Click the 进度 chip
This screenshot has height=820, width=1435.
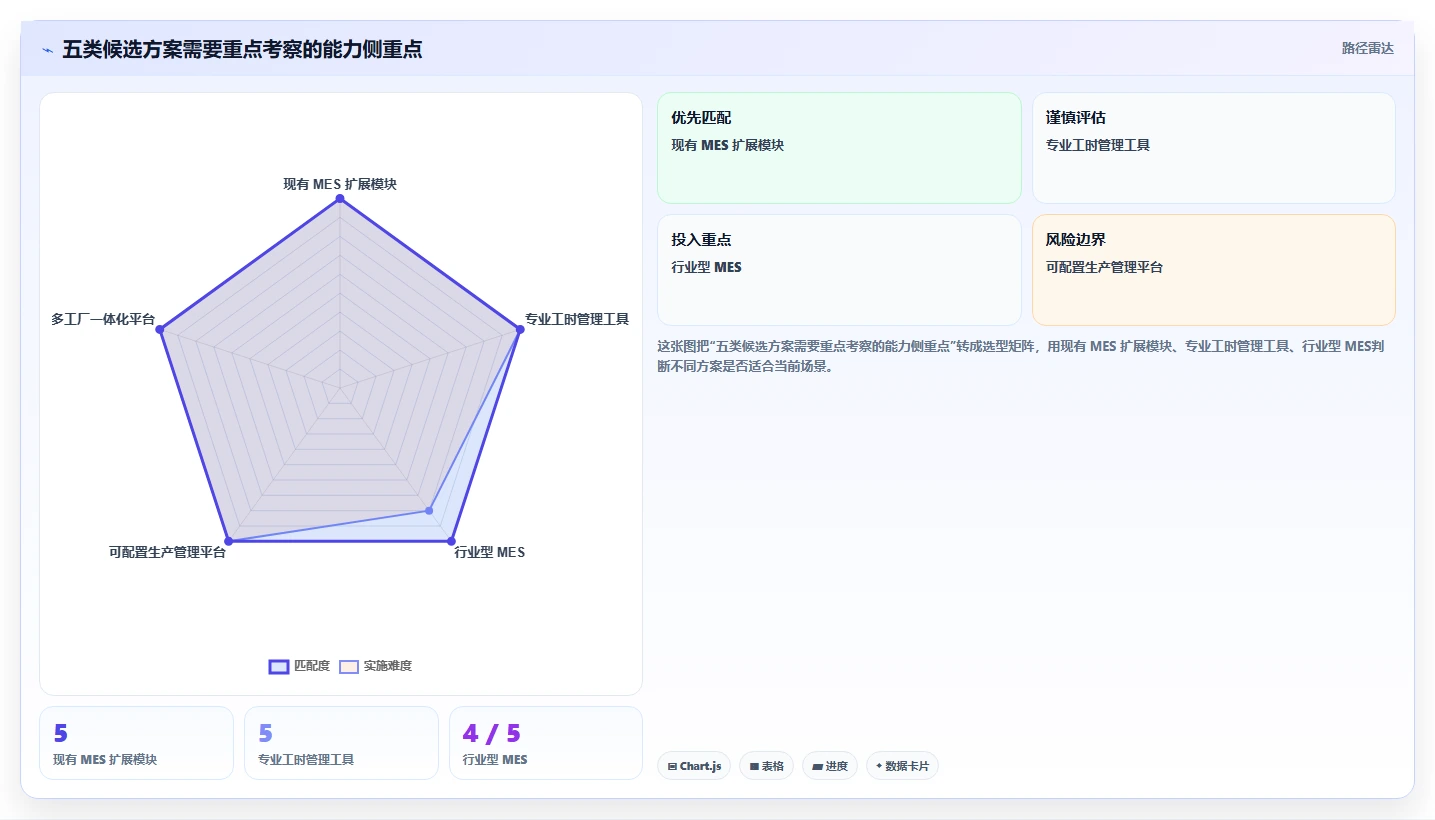point(830,766)
